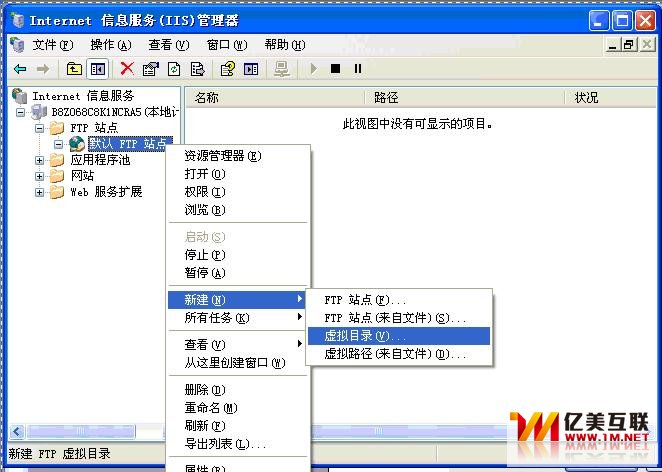
Task: Click the Up one level folder icon
Action: pyautogui.click(x=74, y=69)
